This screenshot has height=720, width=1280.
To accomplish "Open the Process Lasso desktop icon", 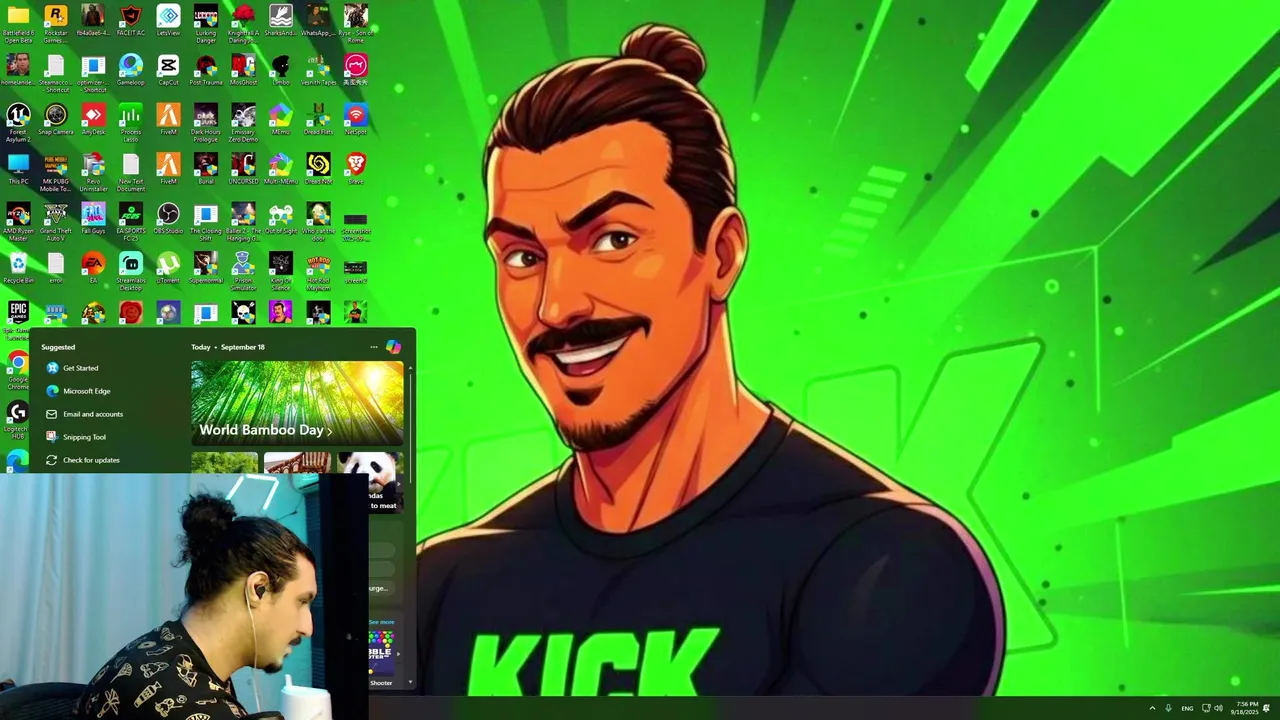I will [x=131, y=123].
